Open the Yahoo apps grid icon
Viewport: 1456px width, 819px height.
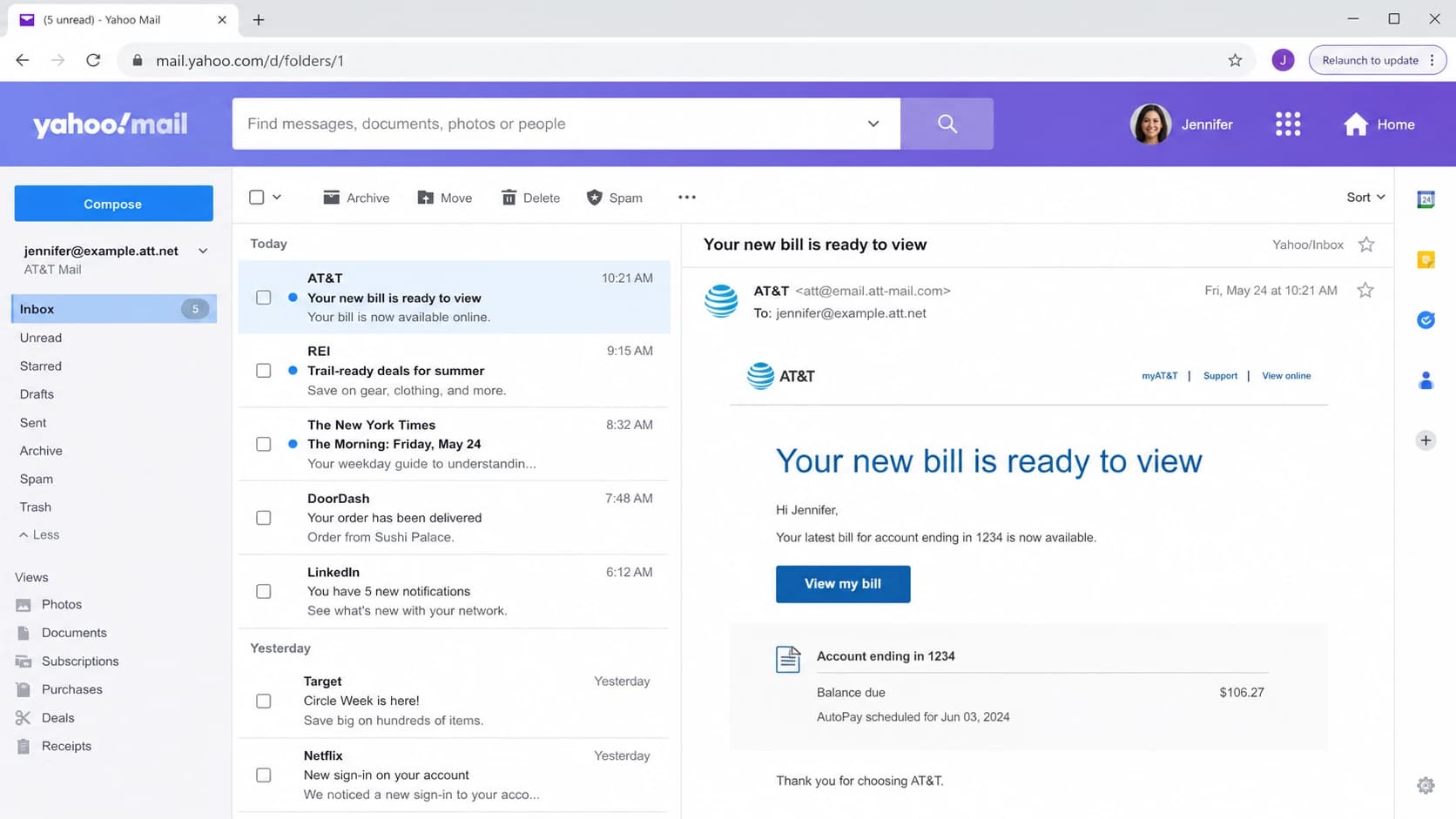click(1287, 124)
